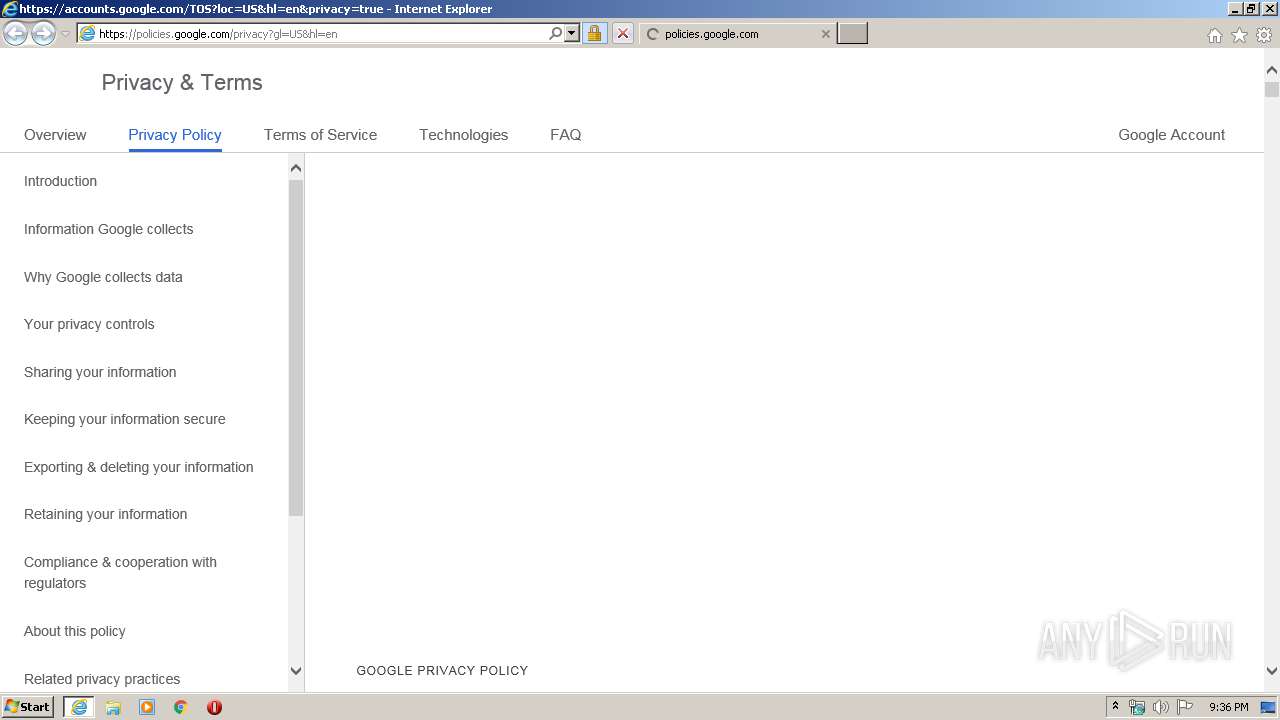Click the security lock icon
The width and height of the screenshot is (1280, 720).
[594, 33]
